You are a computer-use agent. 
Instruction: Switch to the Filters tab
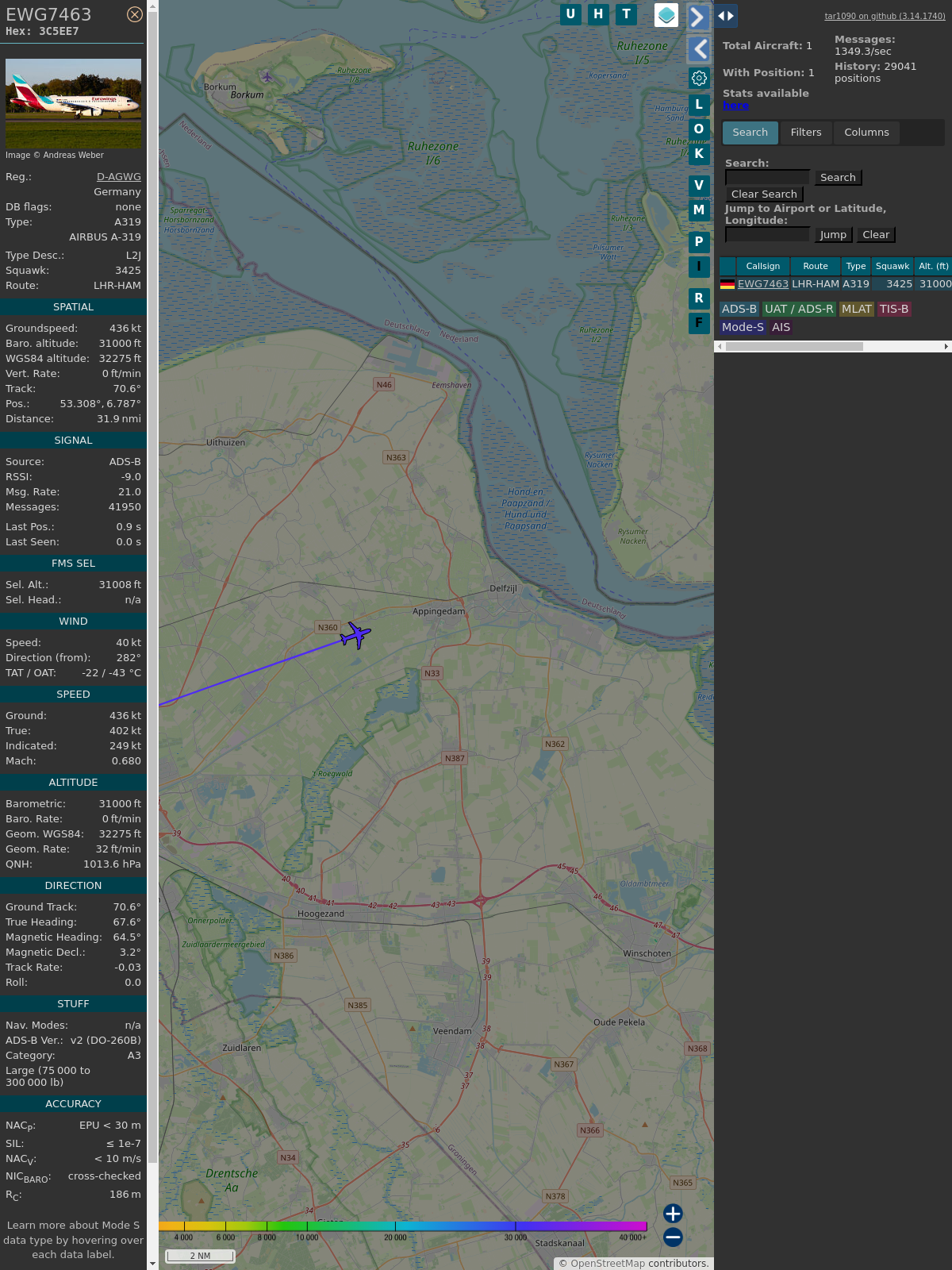(x=806, y=133)
